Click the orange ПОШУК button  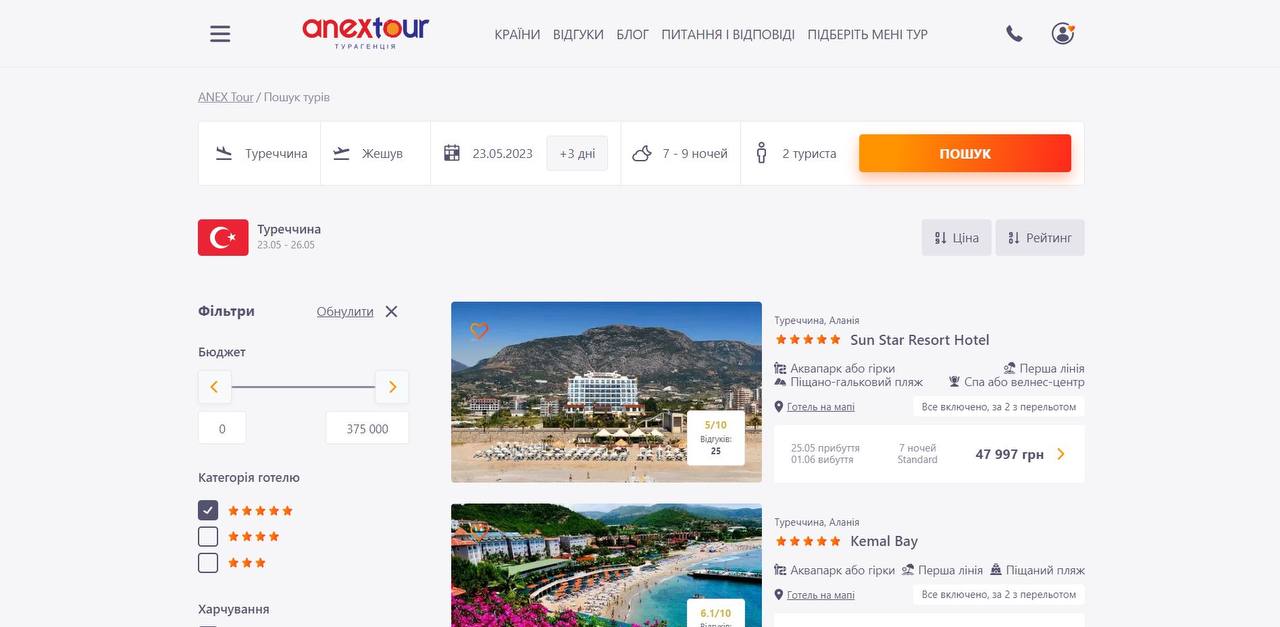(x=965, y=153)
